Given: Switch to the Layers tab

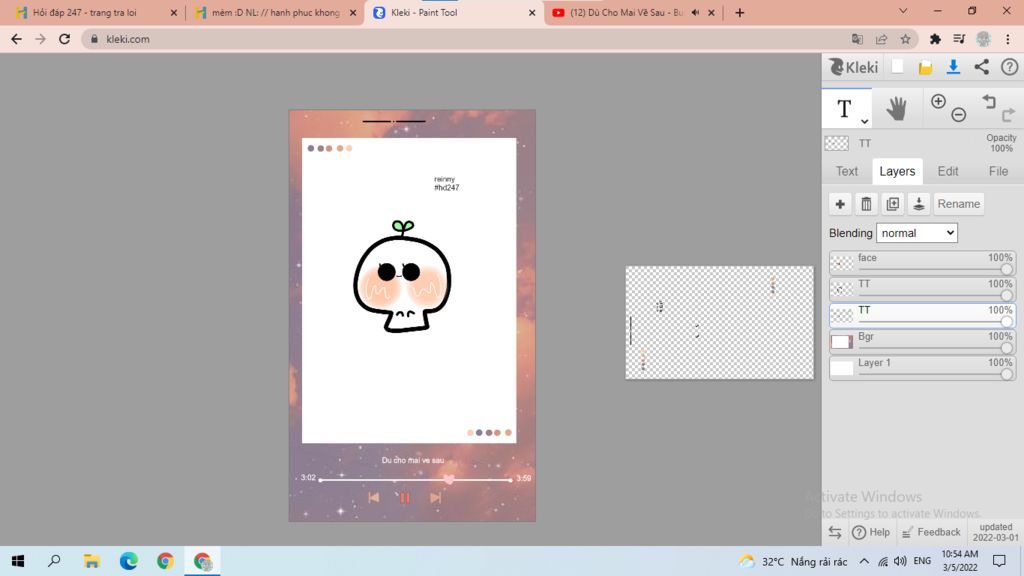Looking at the screenshot, I should click(x=897, y=171).
